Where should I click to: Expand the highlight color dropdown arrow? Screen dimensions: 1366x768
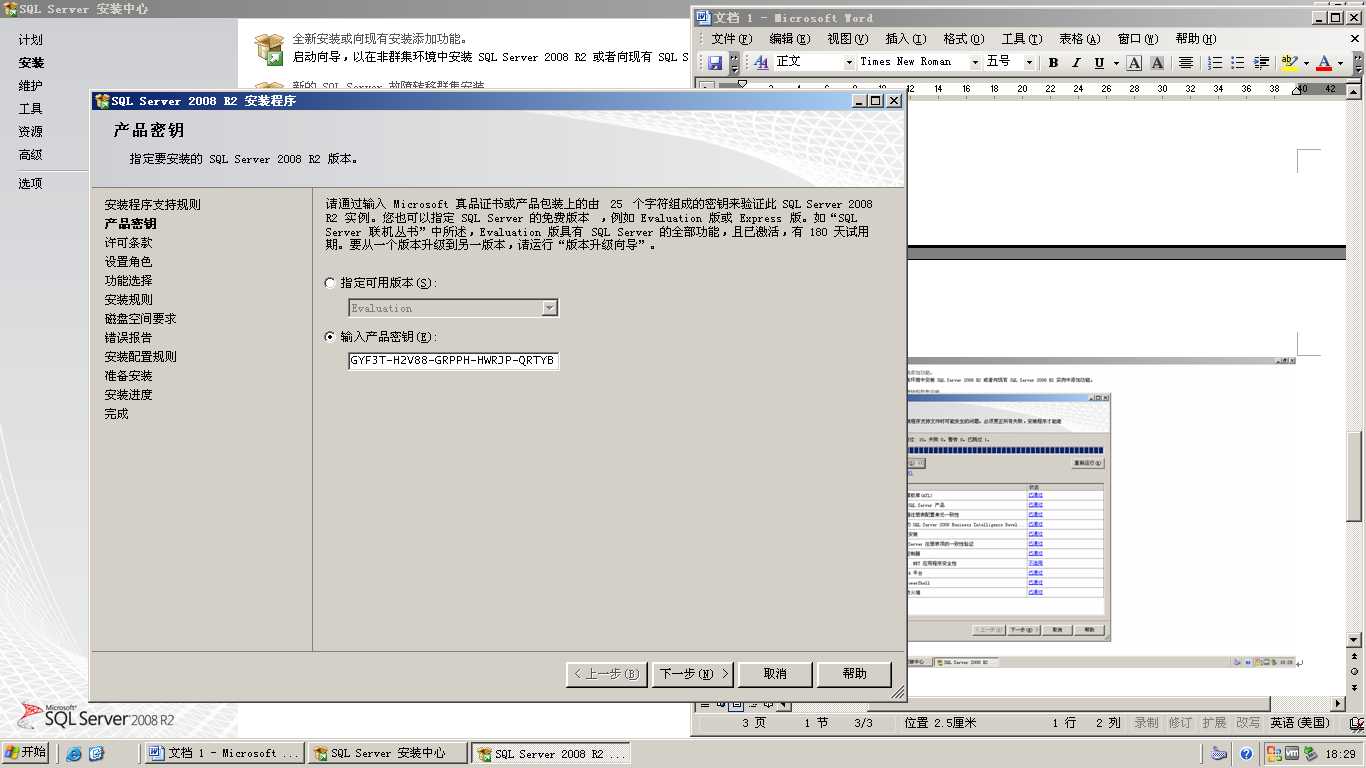(x=1306, y=62)
